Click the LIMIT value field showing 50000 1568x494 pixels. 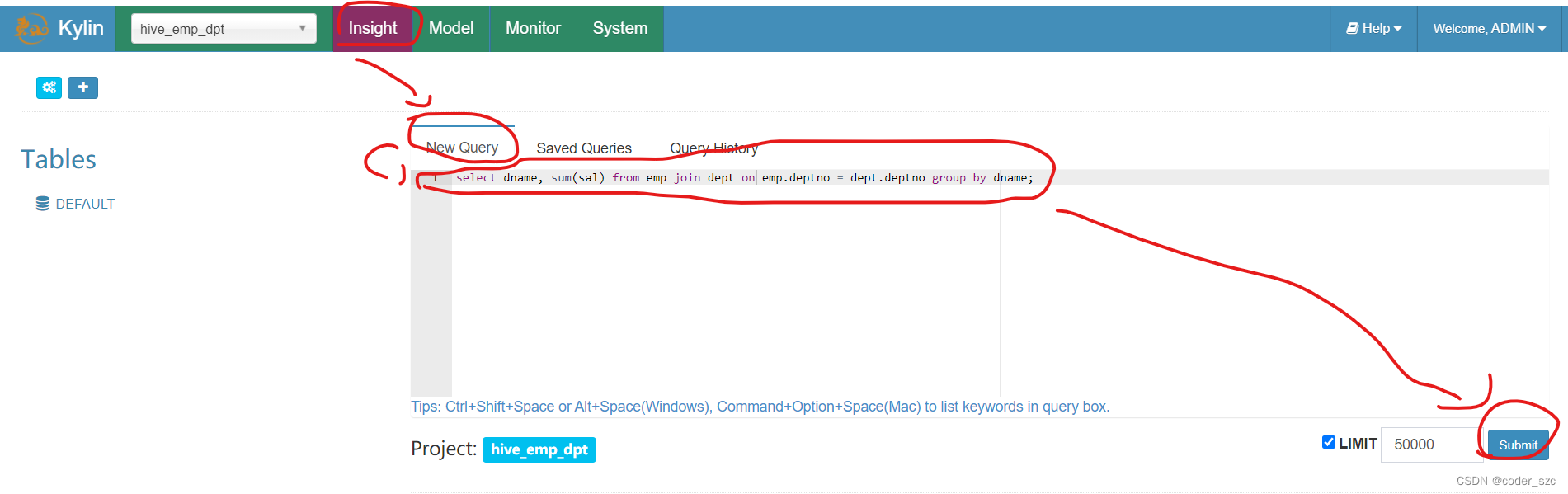[x=1433, y=445]
